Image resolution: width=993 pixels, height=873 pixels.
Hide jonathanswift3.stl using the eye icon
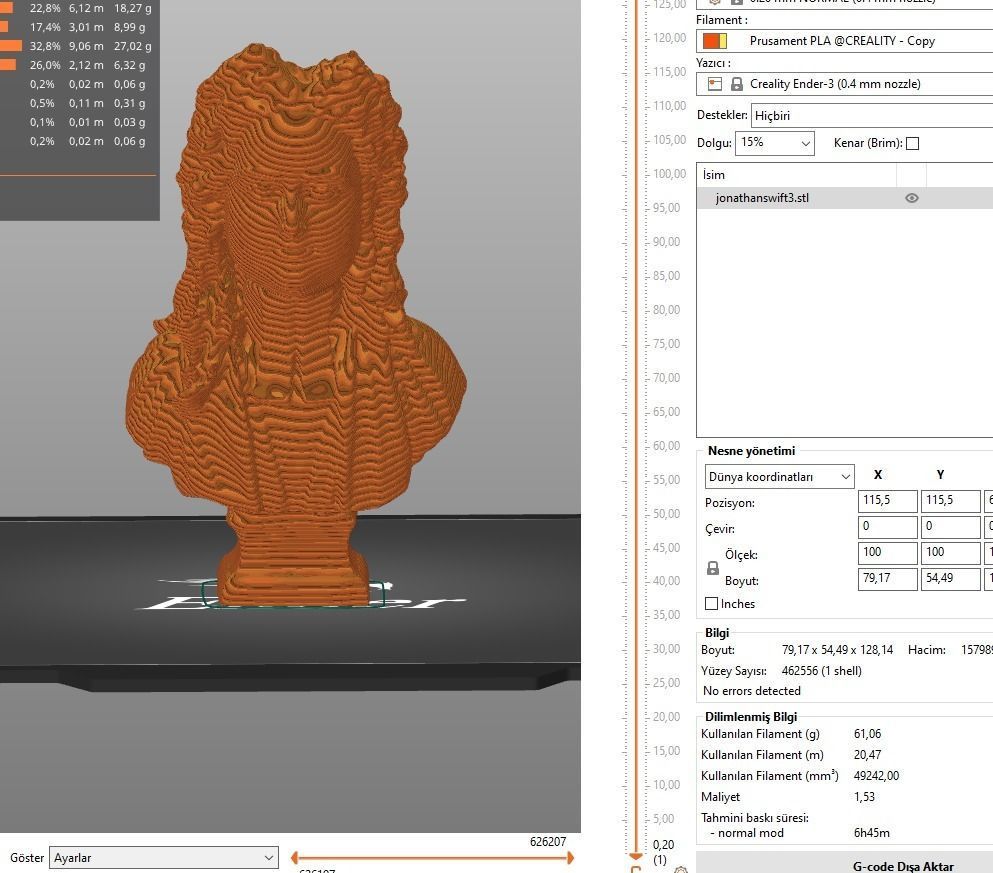point(911,198)
